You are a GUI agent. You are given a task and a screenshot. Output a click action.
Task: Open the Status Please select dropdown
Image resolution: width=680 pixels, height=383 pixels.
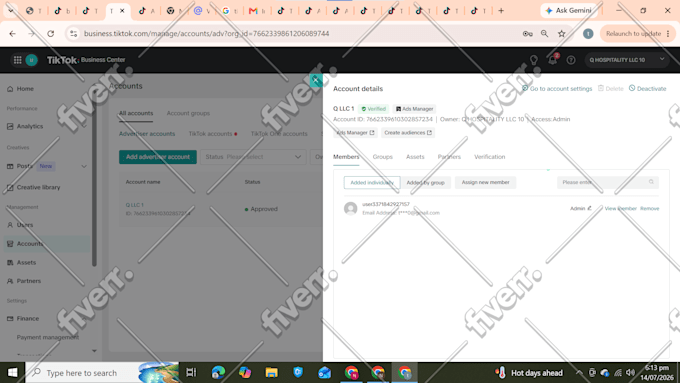(x=253, y=157)
